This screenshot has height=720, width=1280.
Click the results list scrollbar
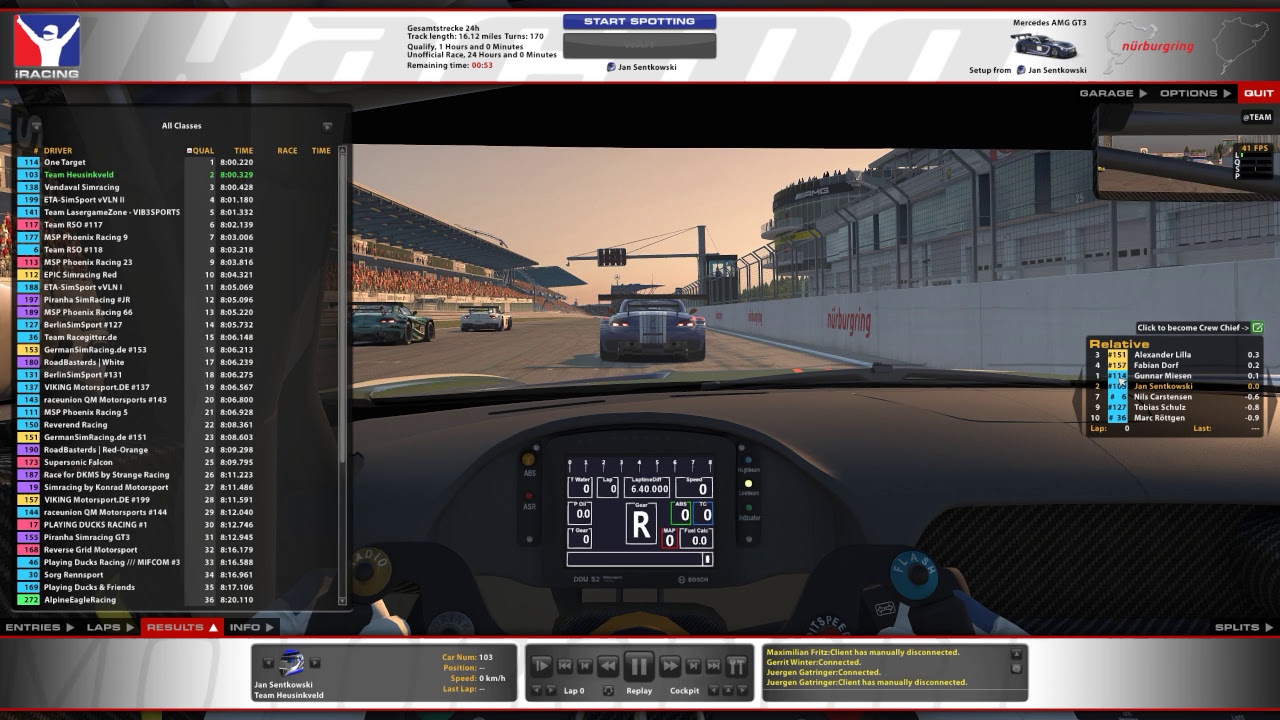pyautogui.click(x=343, y=375)
